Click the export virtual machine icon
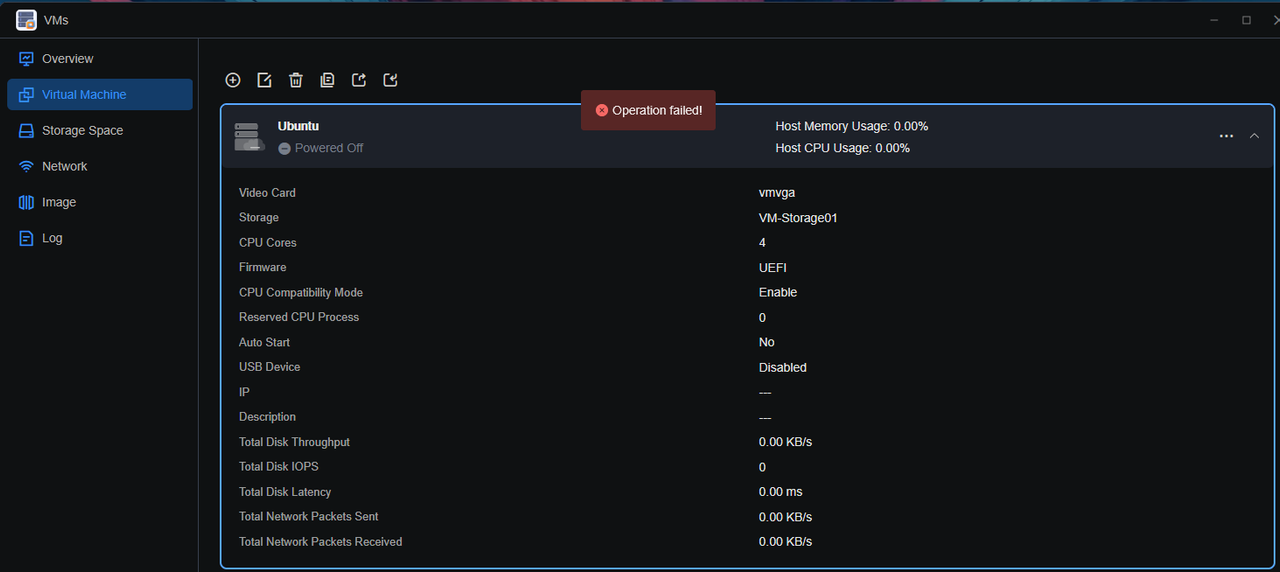The image size is (1280, 572). point(359,80)
